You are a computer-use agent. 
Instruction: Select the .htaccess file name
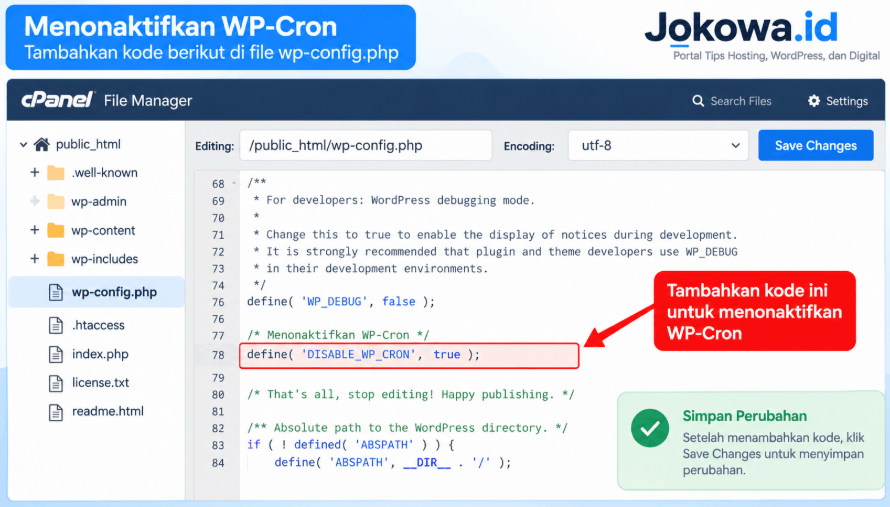point(98,325)
